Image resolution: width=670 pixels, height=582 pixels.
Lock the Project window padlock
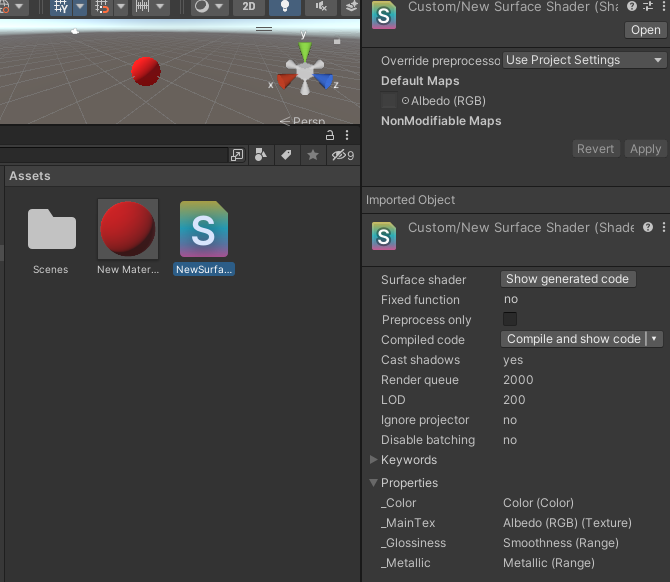[329, 135]
